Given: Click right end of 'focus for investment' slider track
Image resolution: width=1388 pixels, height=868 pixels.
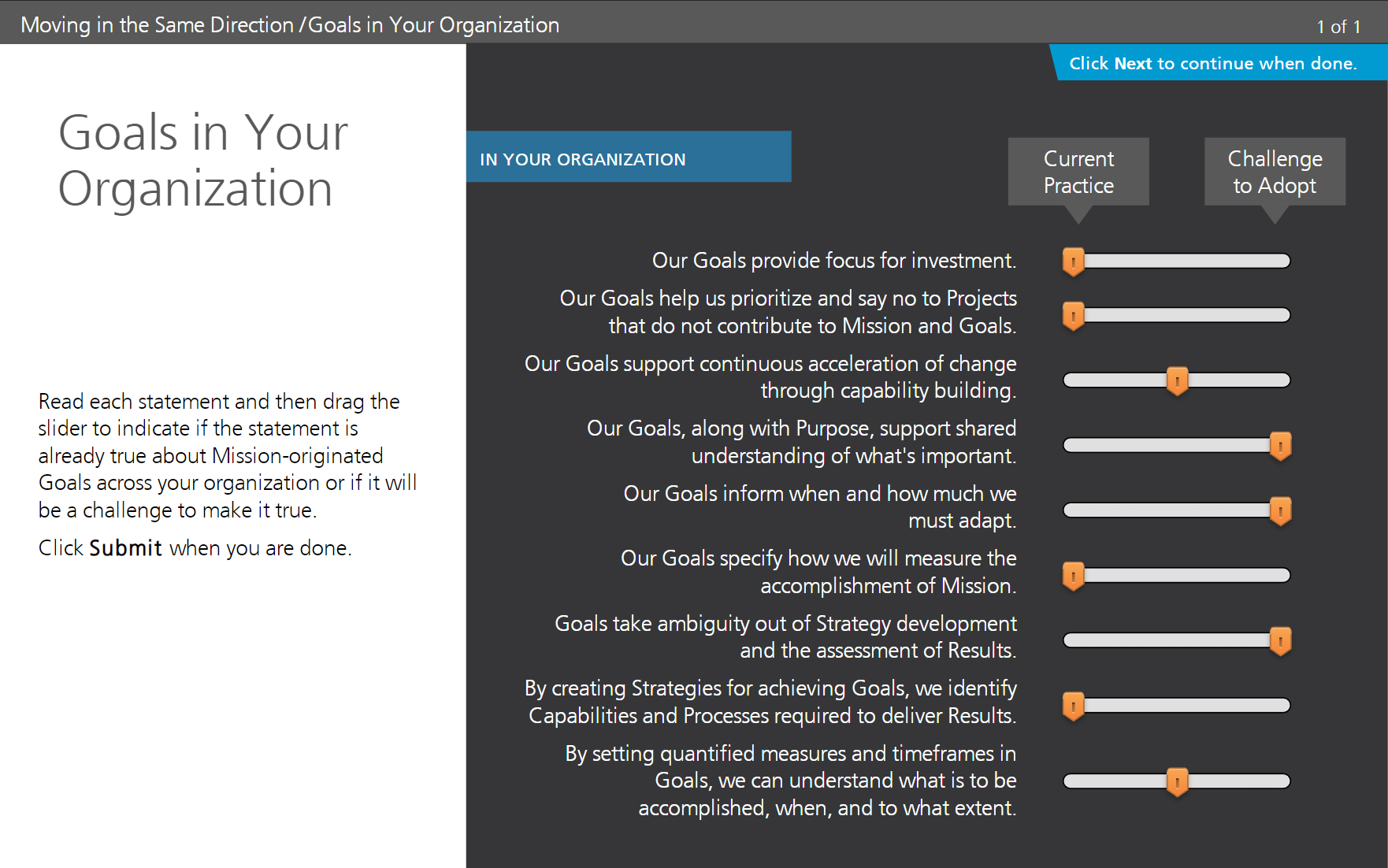Looking at the screenshot, I should [1282, 261].
